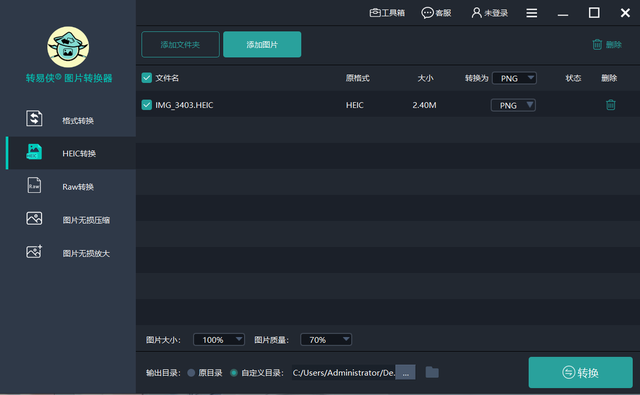Switch to HEIC转换 tab
This screenshot has width=640, height=395.
[x=72, y=153]
